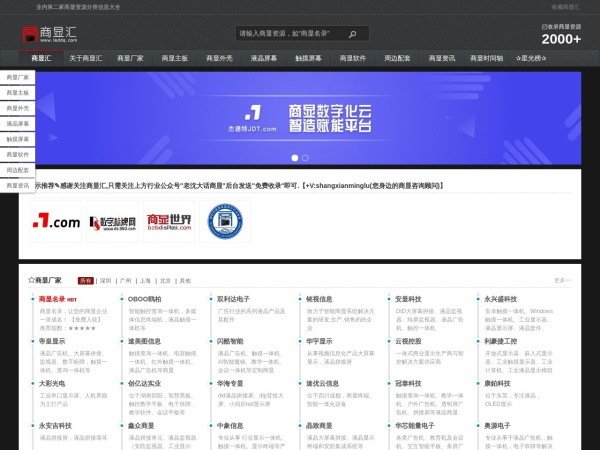Image resolution: width=600 pixels, height=450 pixels.
Task: Open the 数字标牌网 sponsor logo
Action: tap(112, 222)
